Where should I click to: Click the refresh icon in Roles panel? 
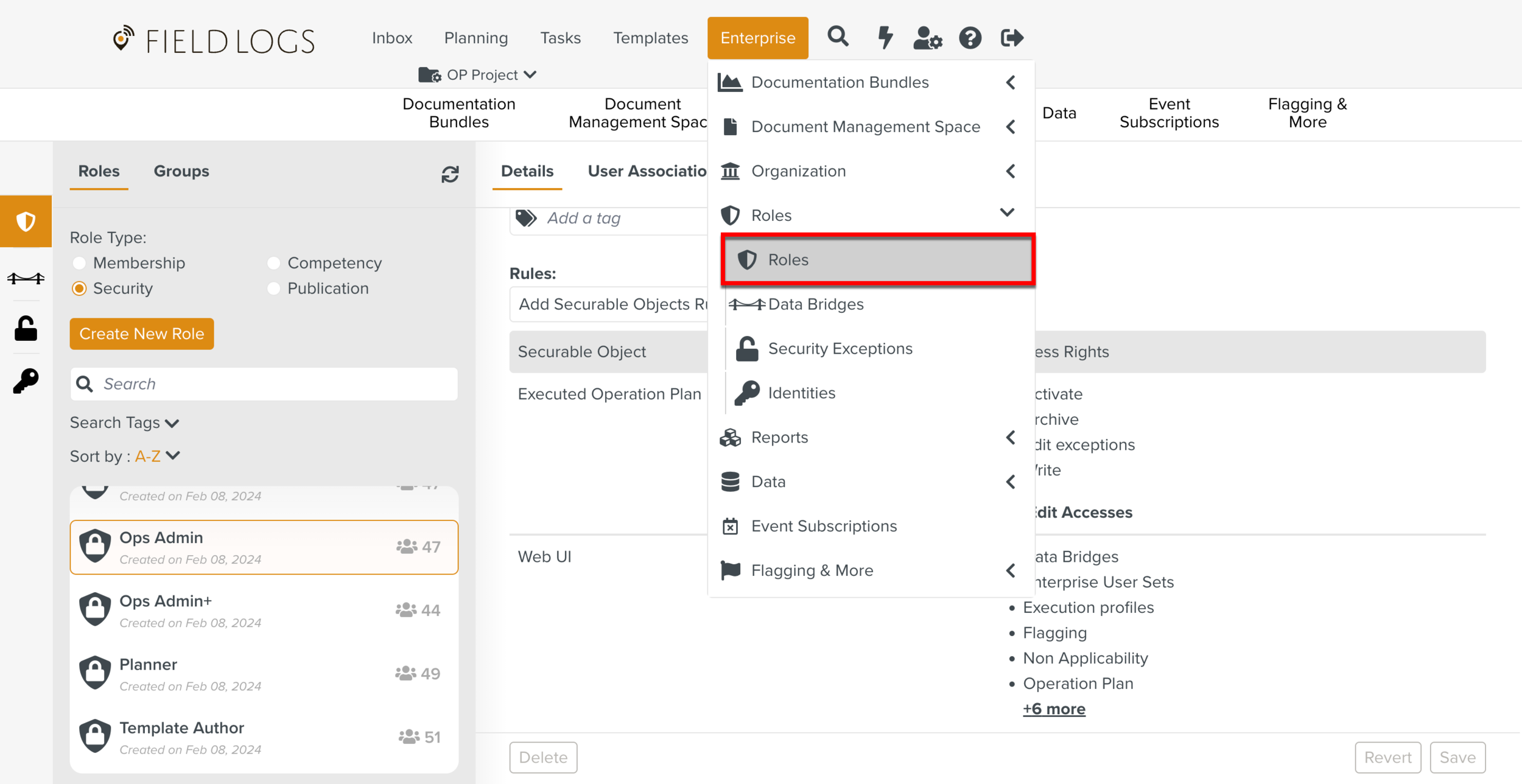(x=450, y=174)
